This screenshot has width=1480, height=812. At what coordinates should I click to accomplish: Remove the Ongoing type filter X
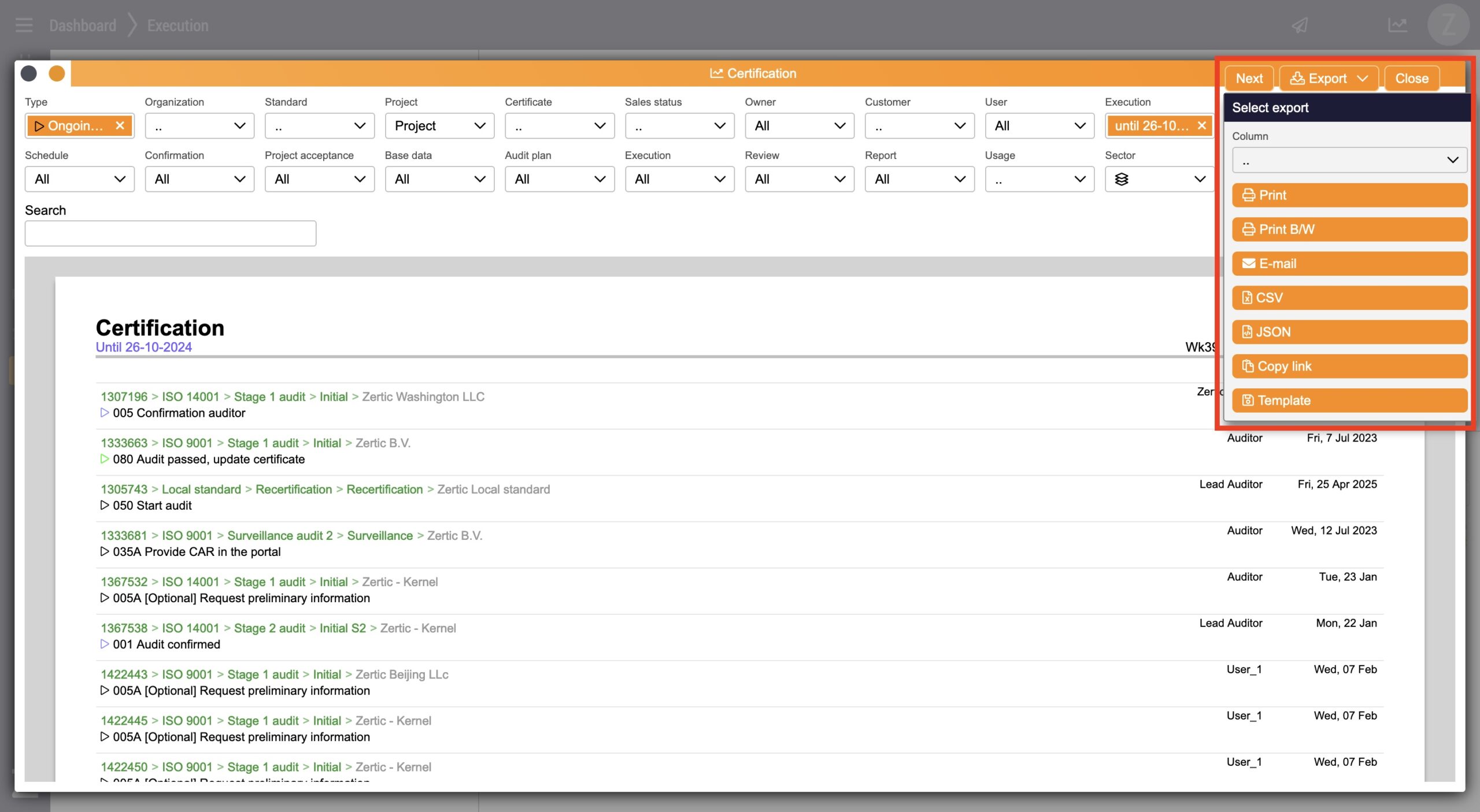(x=120, y=125)
